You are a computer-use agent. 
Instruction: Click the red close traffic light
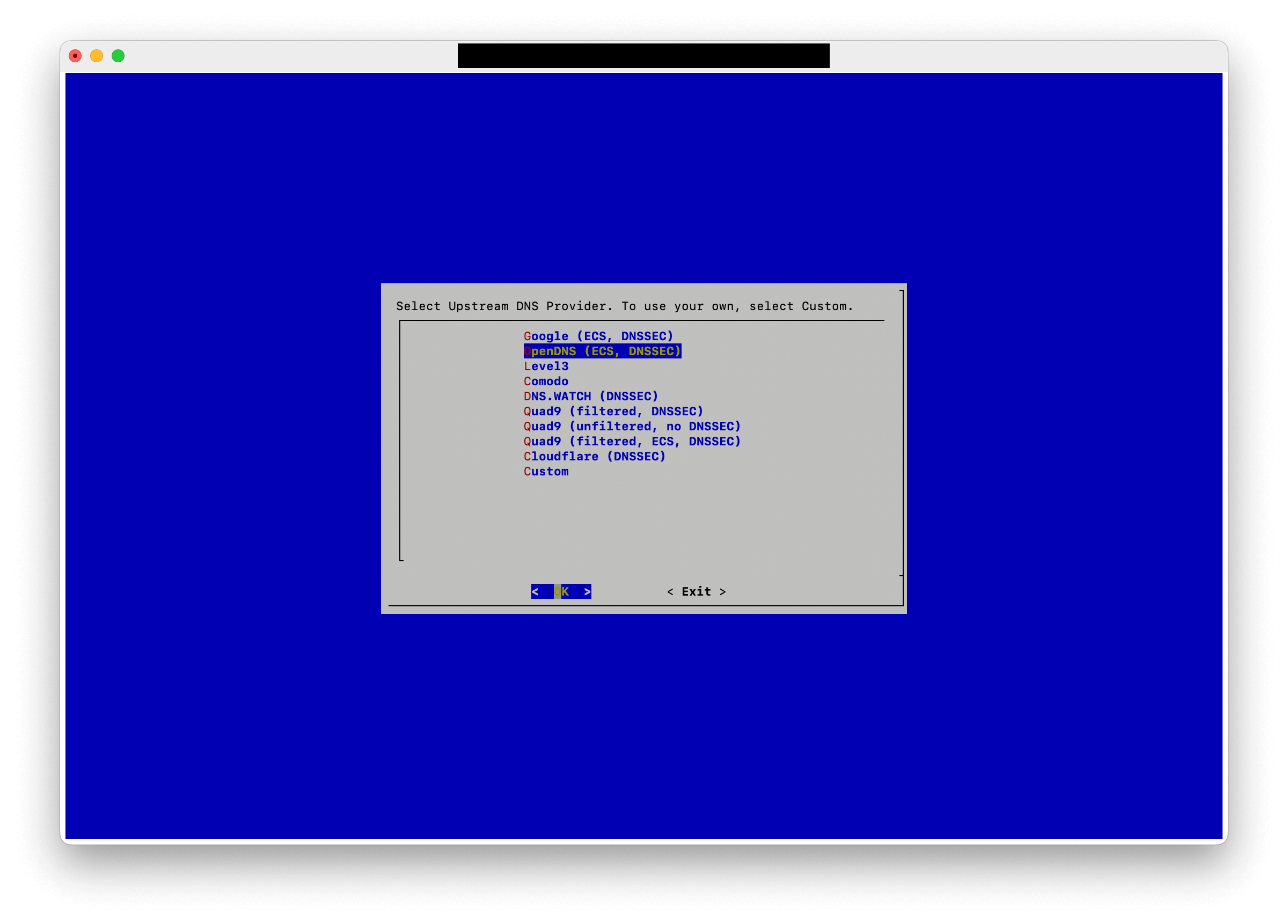[x=75, y=56]
